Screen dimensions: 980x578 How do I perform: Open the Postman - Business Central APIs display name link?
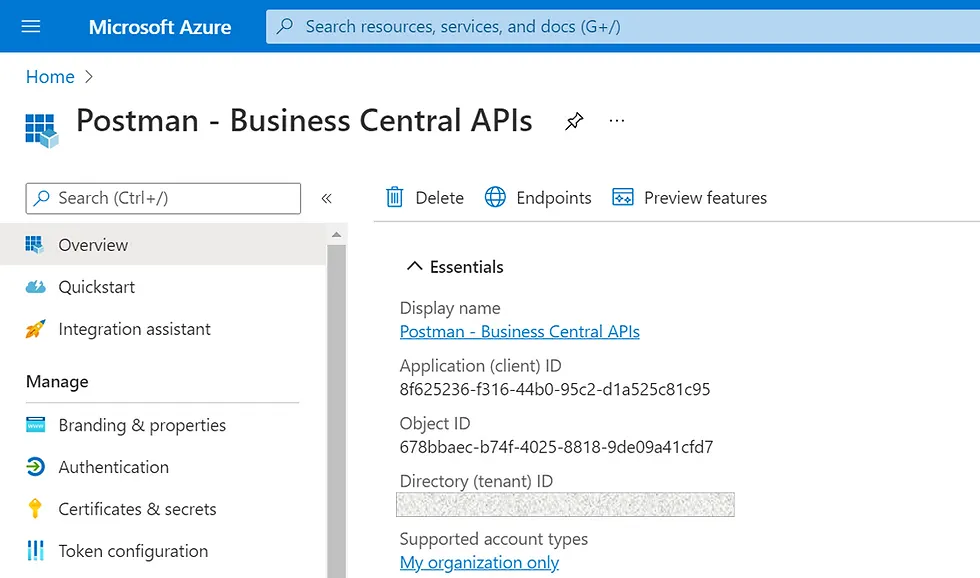pos(519,331)
